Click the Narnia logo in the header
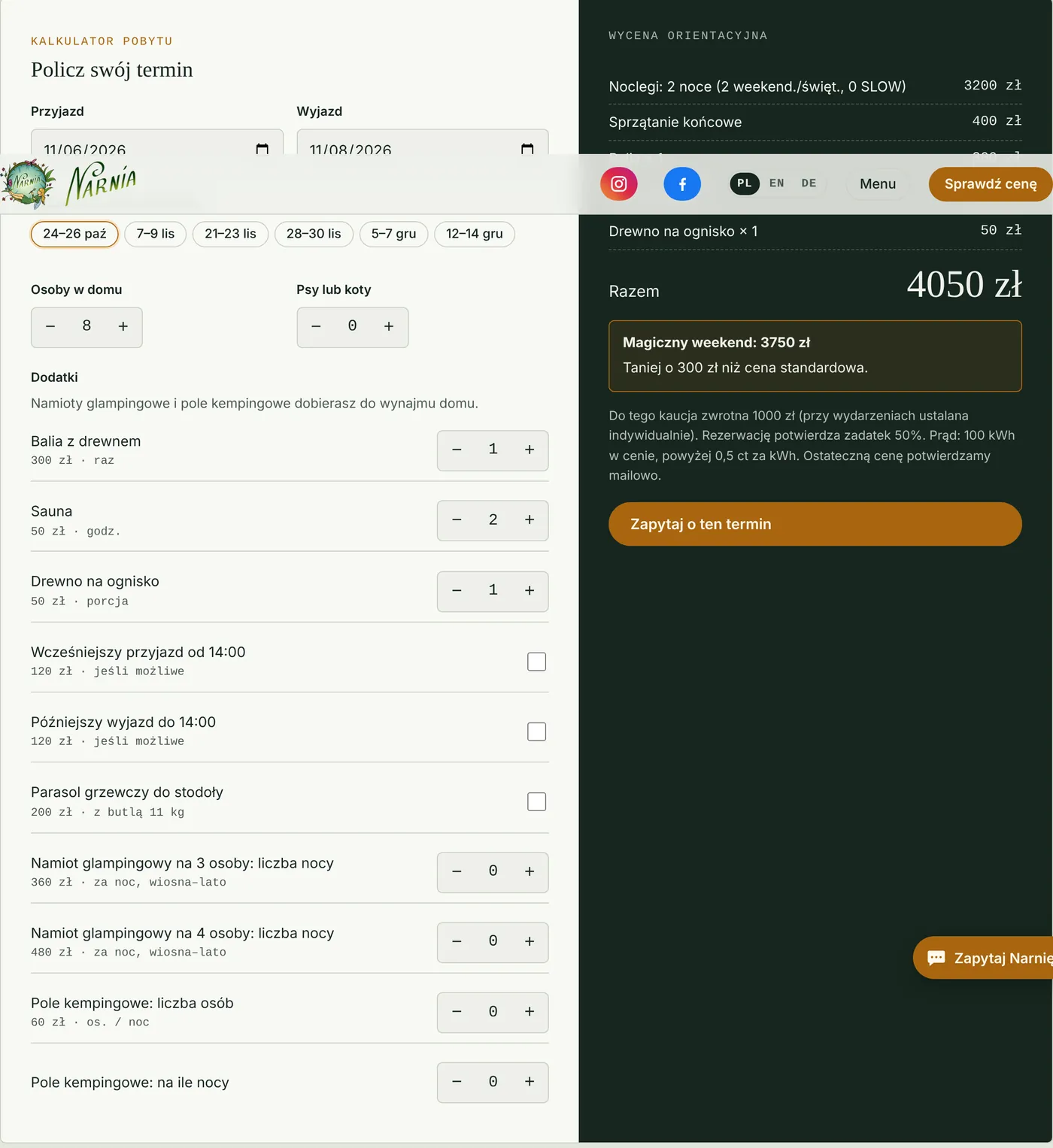Image resolution: width=1053 pixels, height=1148 pixels. point(69,183)
